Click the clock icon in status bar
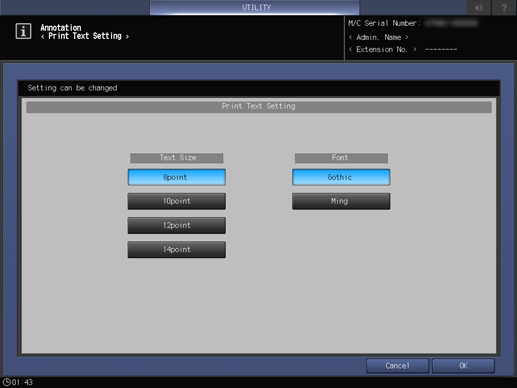517x388 pixels. tap(6, 382)
